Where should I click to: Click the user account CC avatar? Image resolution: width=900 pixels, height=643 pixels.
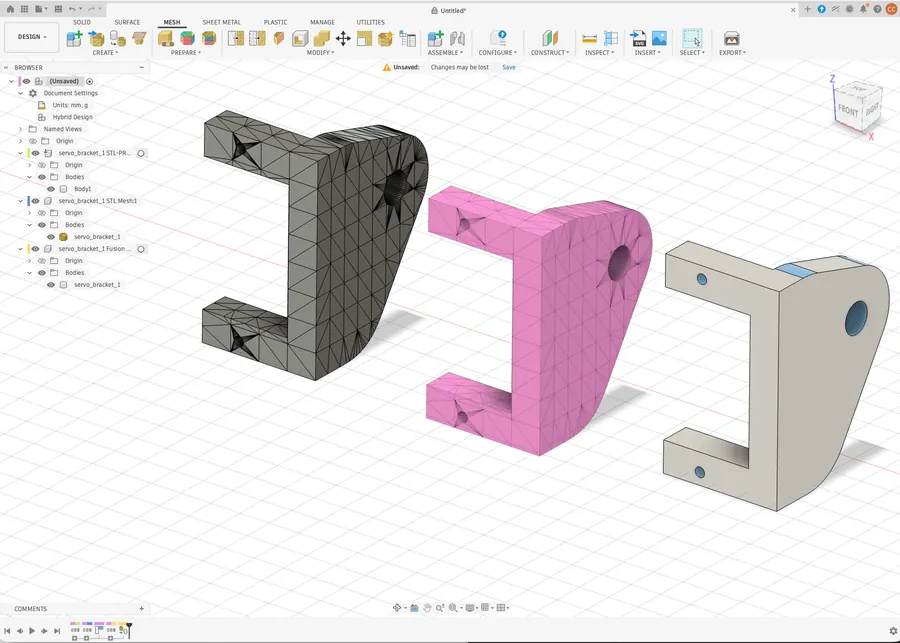(891, 9)
